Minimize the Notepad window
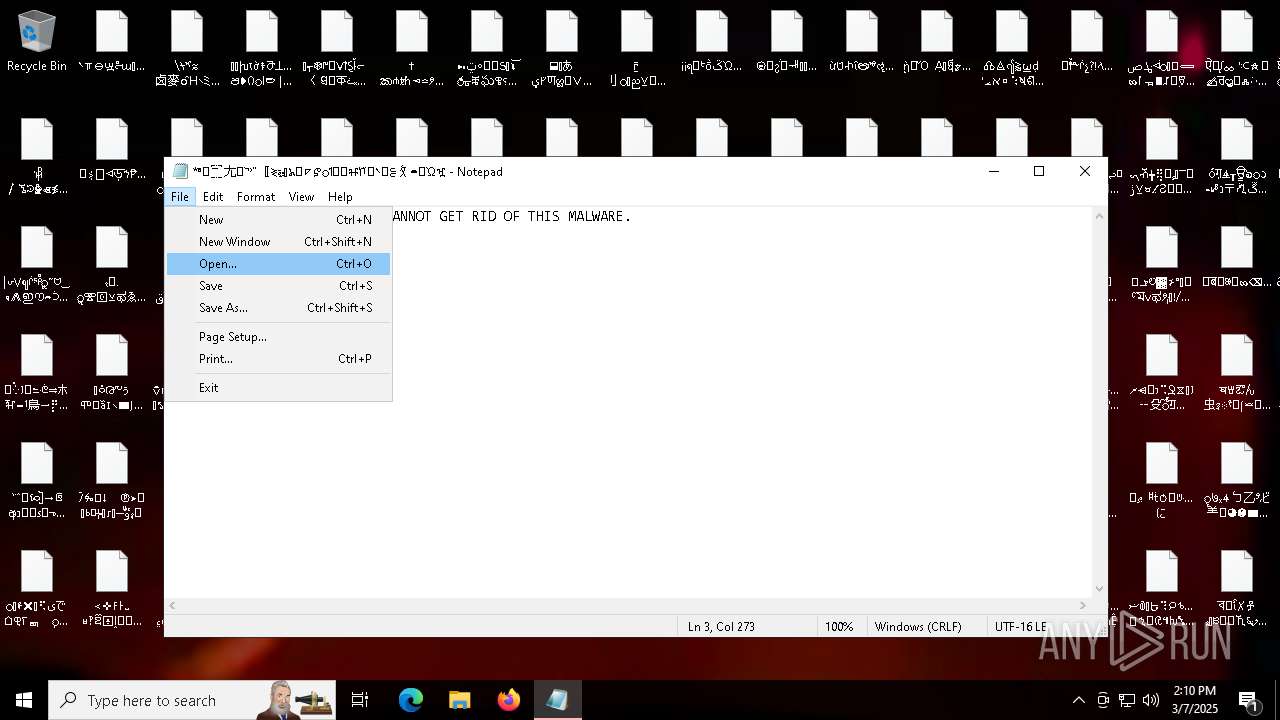The height and width of the screenshot is (720, 1280). pyautogui.click(x=994, y=171)
